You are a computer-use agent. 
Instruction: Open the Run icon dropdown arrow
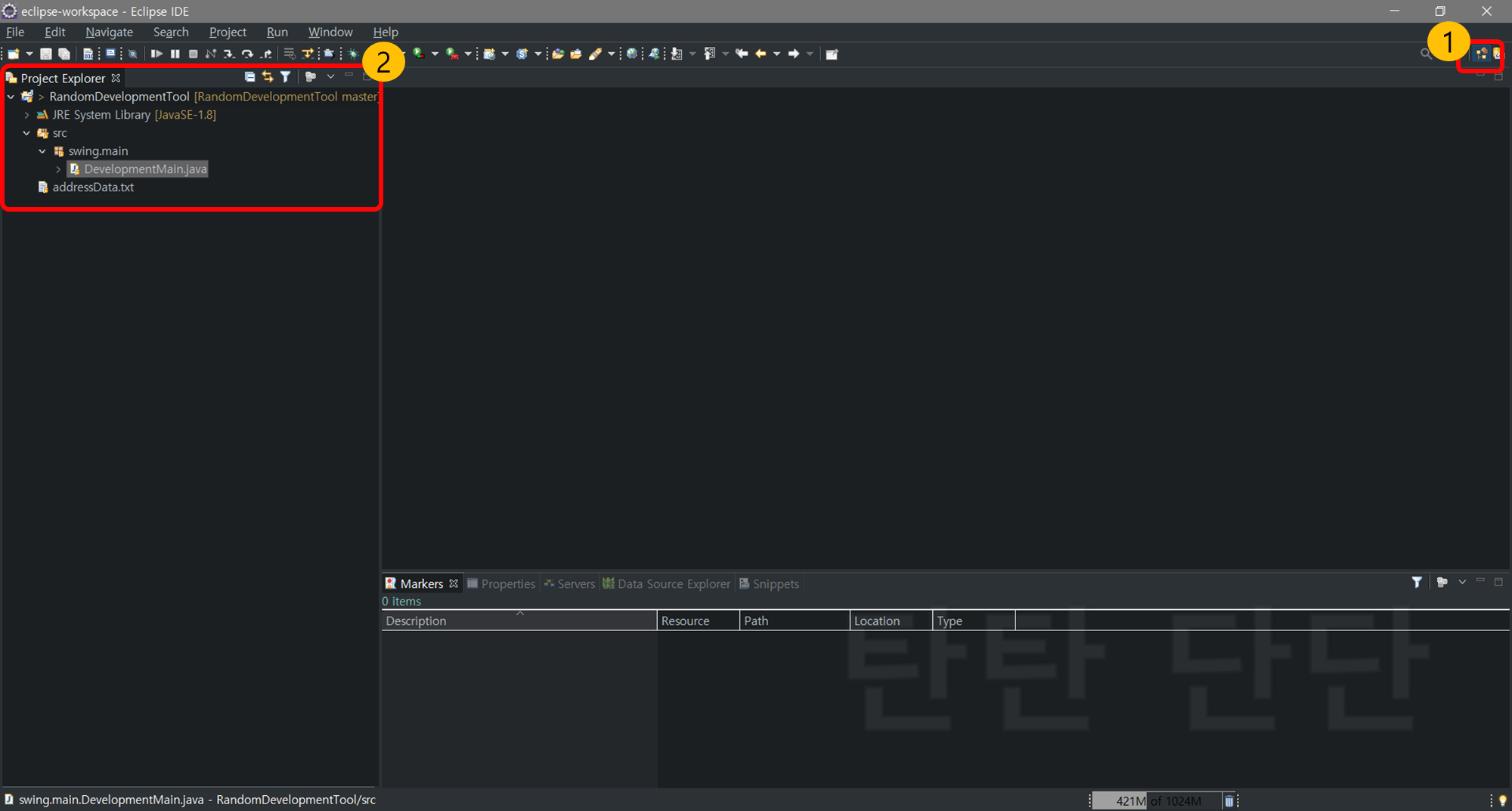click(435, 54)
